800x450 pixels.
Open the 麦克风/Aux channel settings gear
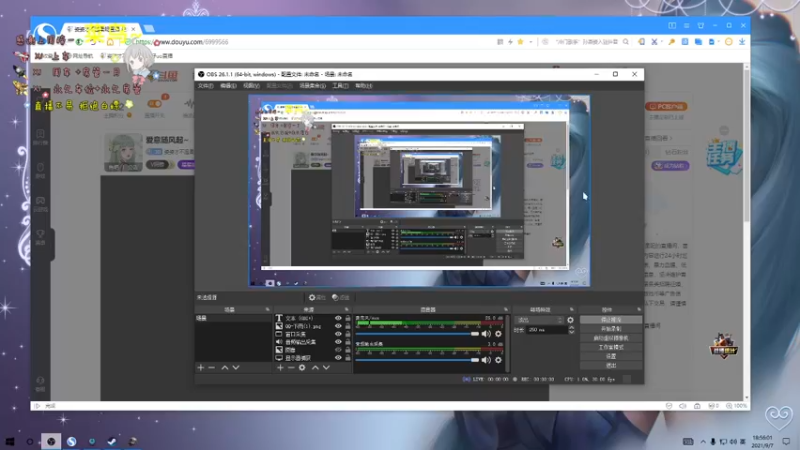[498, 334]
